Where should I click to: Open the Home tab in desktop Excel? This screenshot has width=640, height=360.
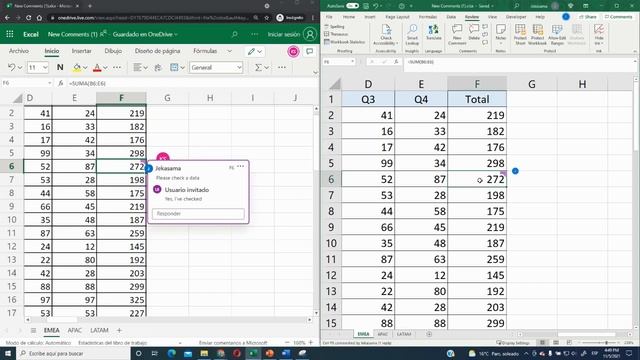coord(349,17)
